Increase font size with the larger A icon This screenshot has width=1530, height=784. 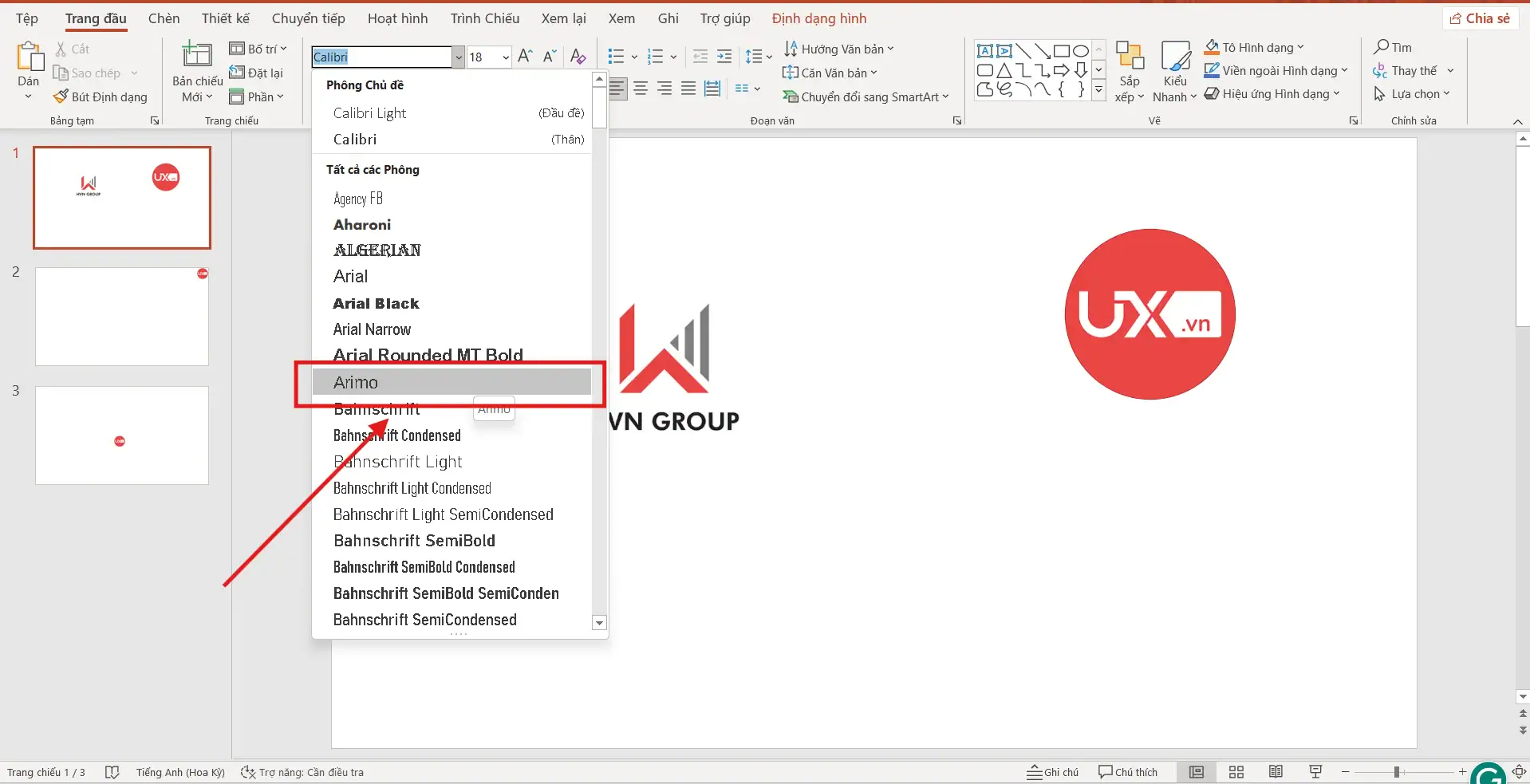[525, 56]
